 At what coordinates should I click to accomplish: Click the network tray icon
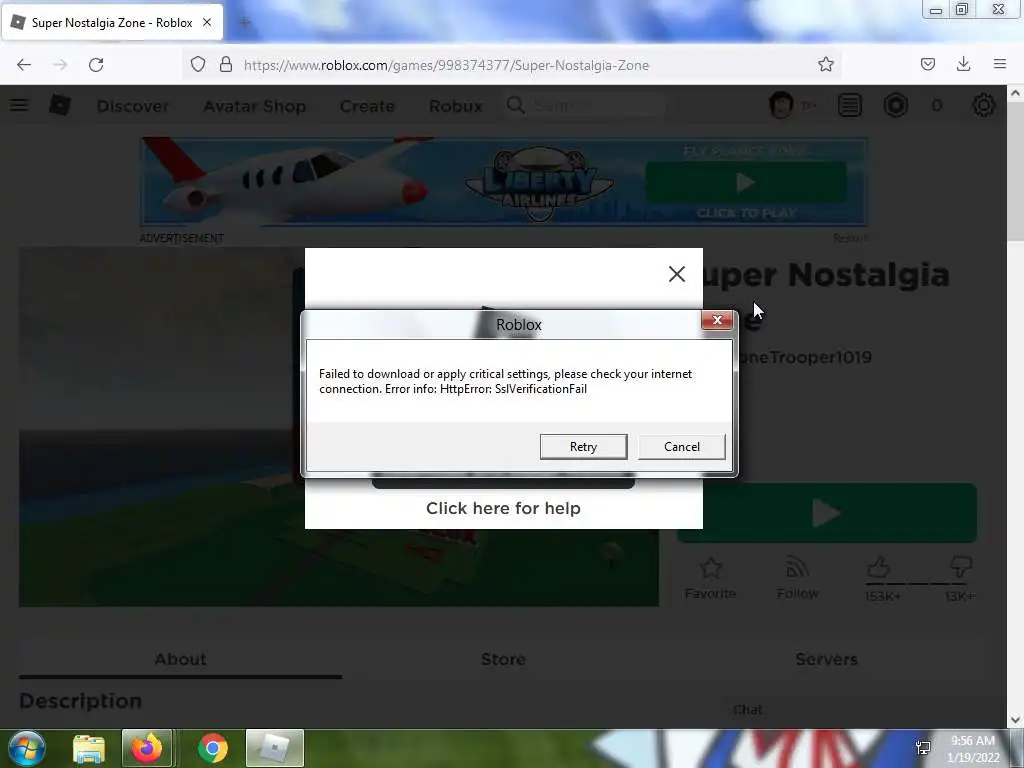pos(923,748)
